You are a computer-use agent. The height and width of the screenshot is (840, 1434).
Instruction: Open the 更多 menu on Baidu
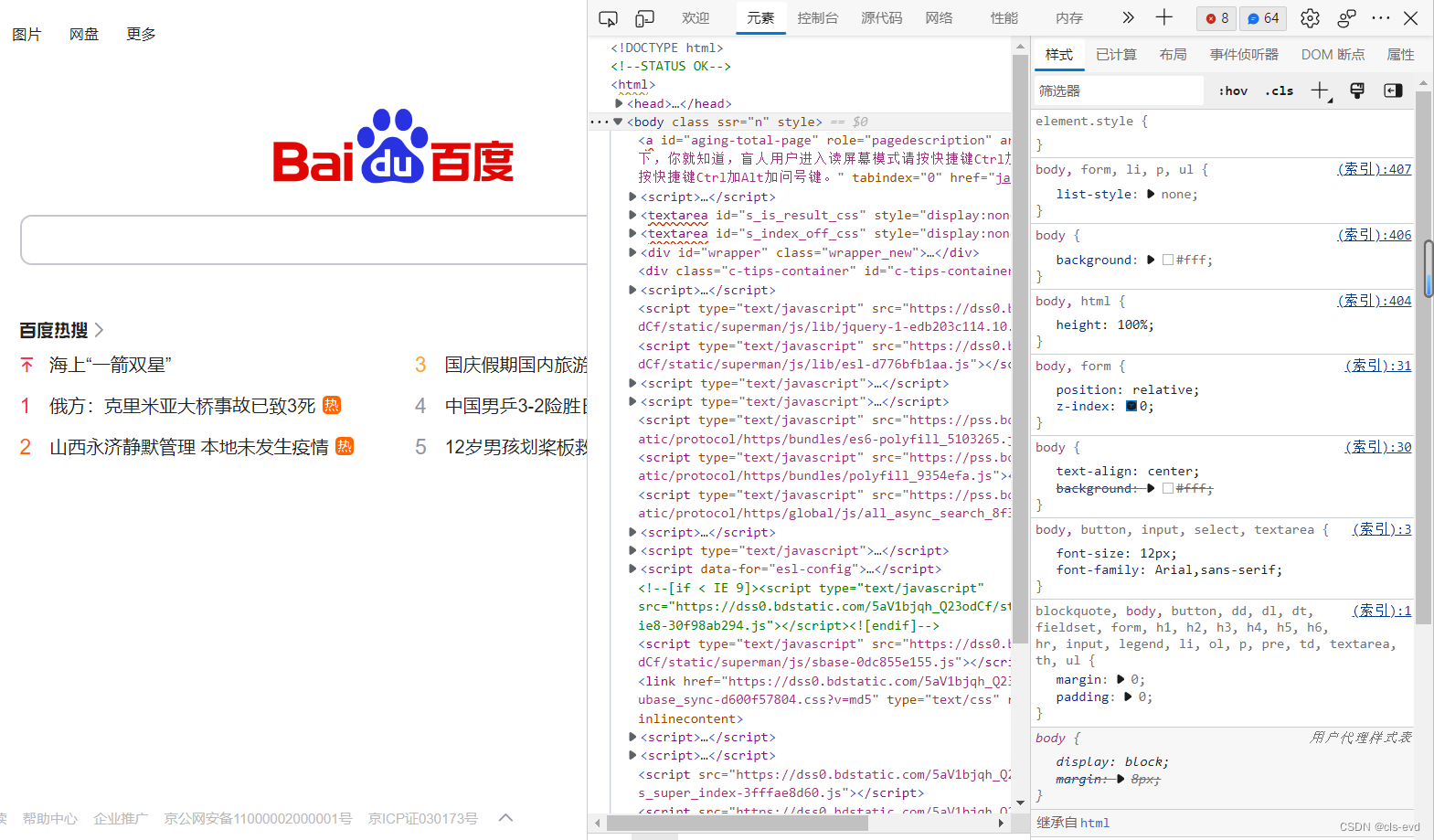tap(141, 34)
